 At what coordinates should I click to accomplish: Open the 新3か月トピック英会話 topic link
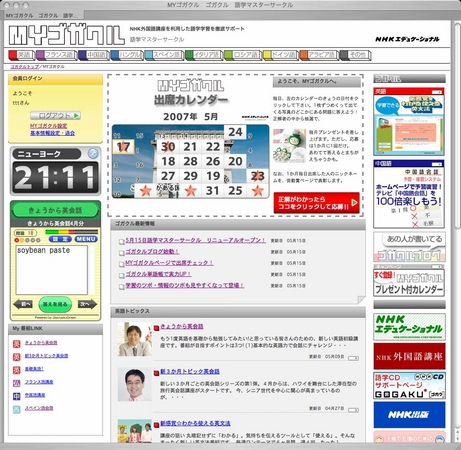pos(190,372)
